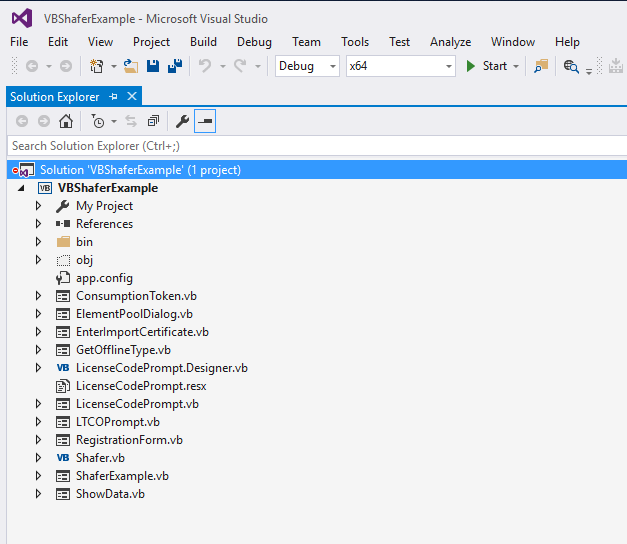The image size is (627, 544).
Task: Open the Undo history dropdown arrow
Action: click(223, 66)
